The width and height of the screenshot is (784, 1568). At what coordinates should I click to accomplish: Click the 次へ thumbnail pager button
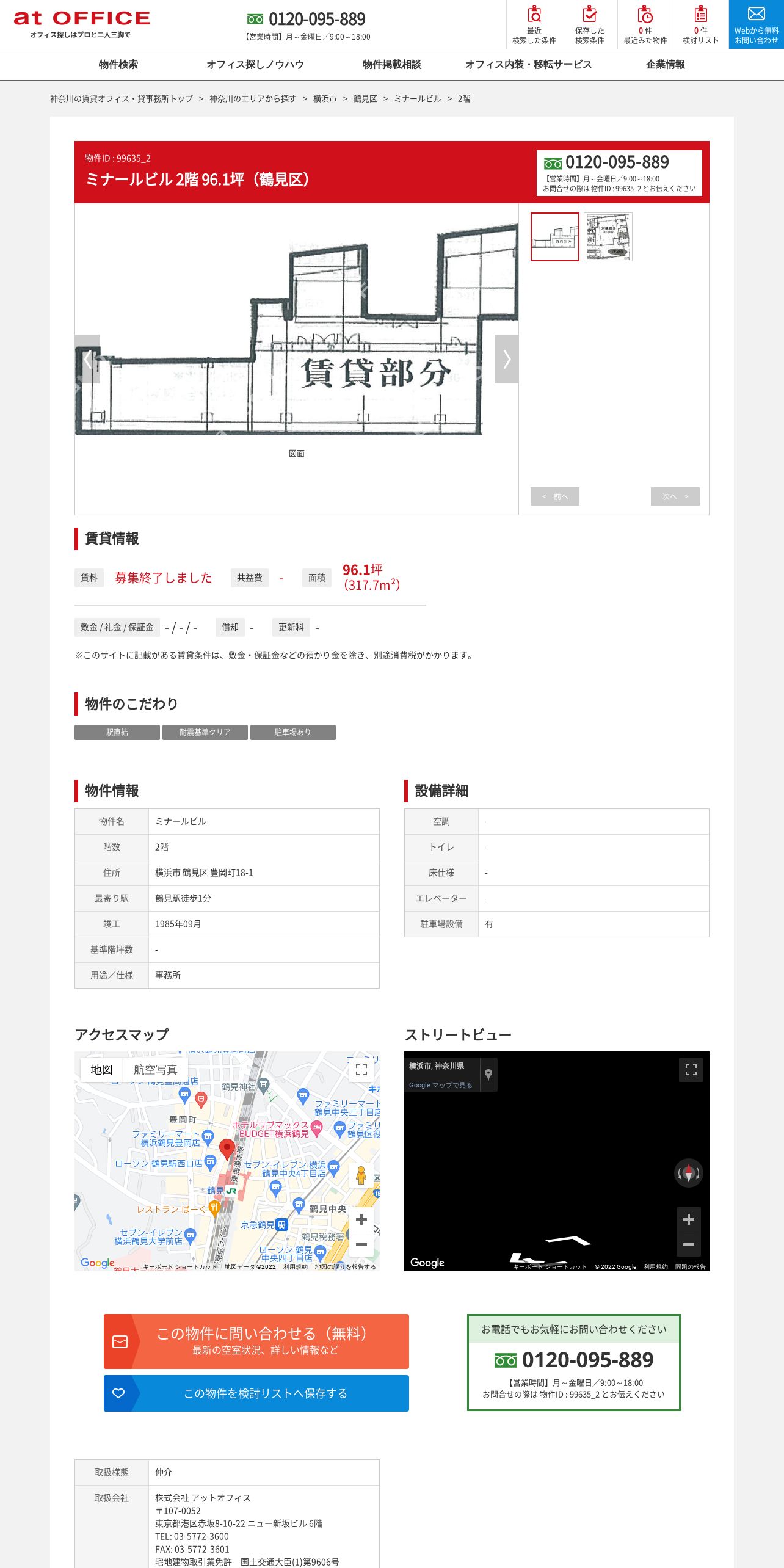pyautogui.click(x=675, y=496)
